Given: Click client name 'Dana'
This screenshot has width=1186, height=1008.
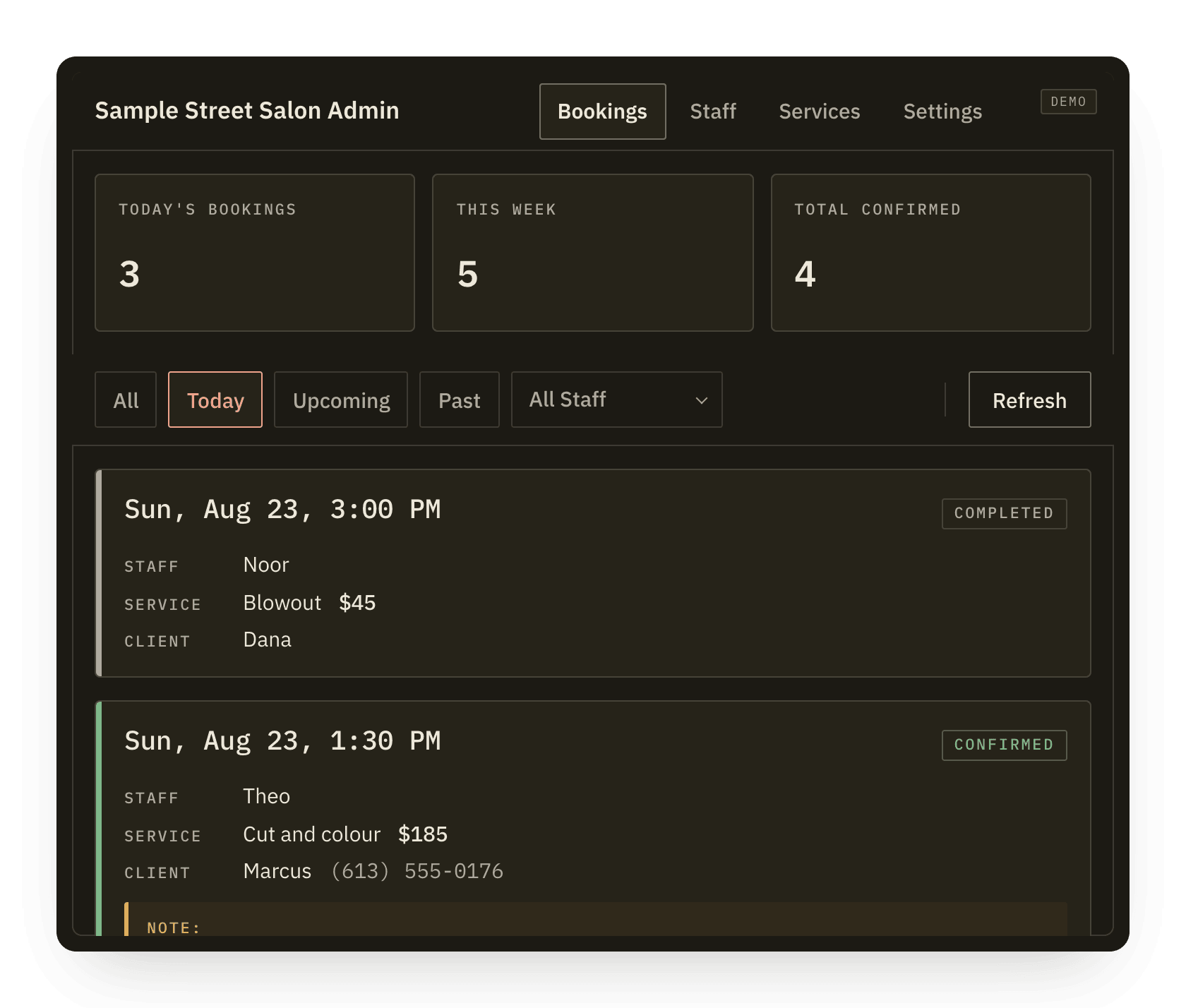Looking at the screenshot, I should click(268, 640).
